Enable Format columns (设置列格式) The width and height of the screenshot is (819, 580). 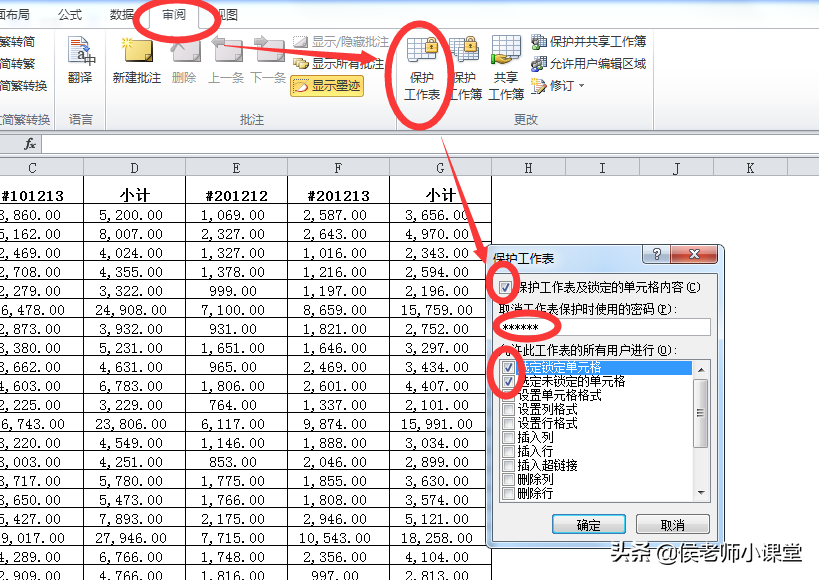tap(508, 409)
